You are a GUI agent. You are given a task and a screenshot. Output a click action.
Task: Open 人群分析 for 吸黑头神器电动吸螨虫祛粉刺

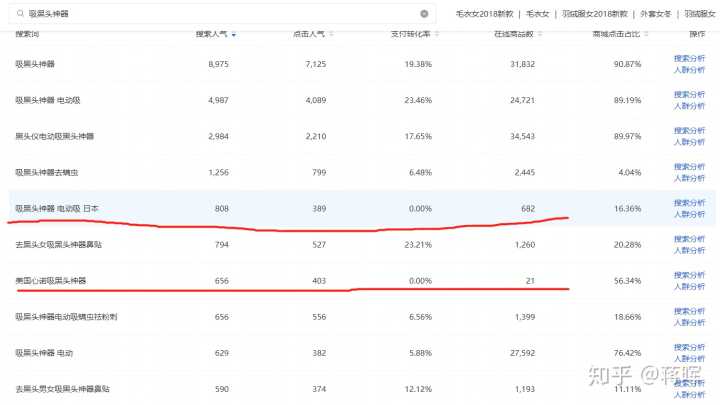tap(689, 322)
